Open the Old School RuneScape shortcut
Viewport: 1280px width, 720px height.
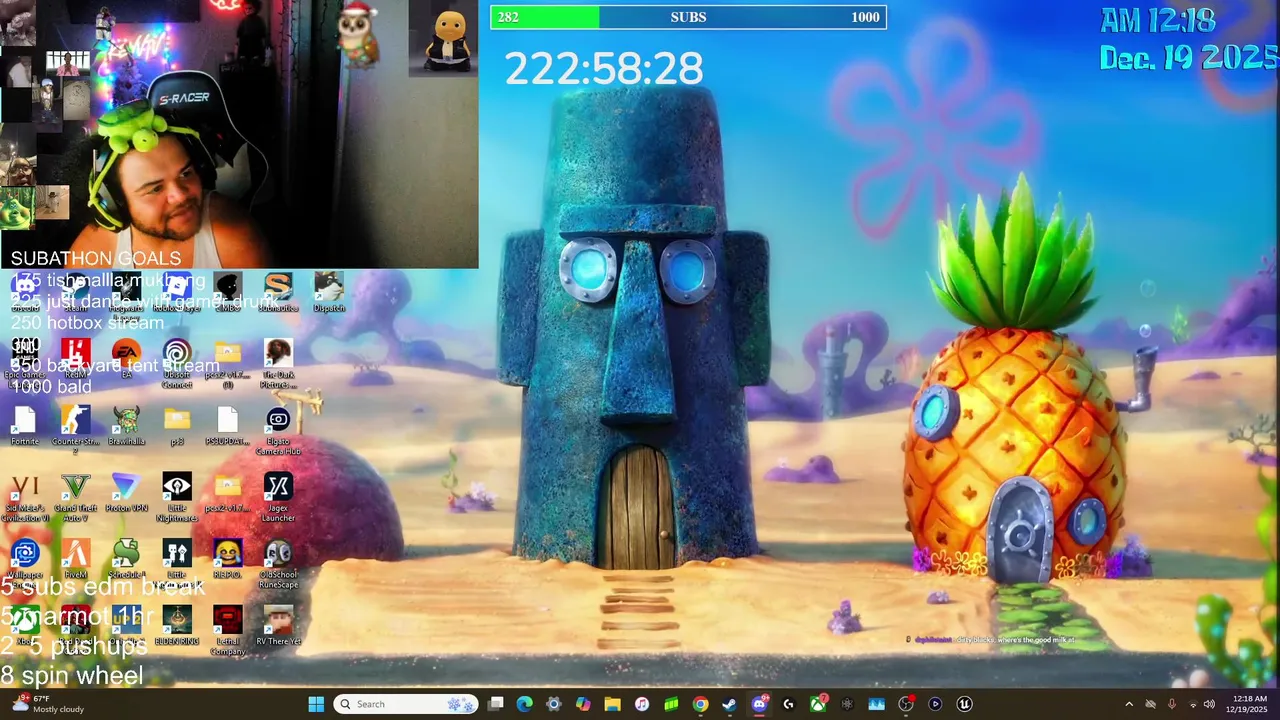click(278, 563)
